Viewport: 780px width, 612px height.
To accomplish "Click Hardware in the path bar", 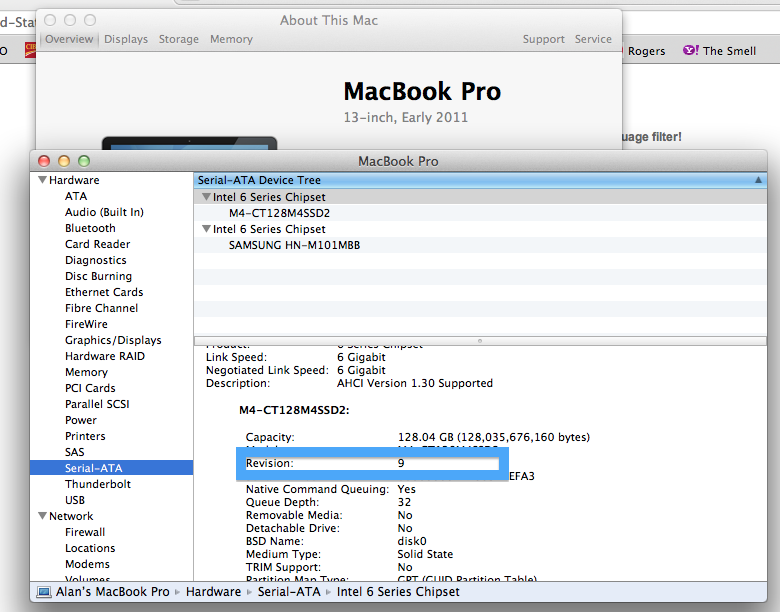I will tap(213, 592).
